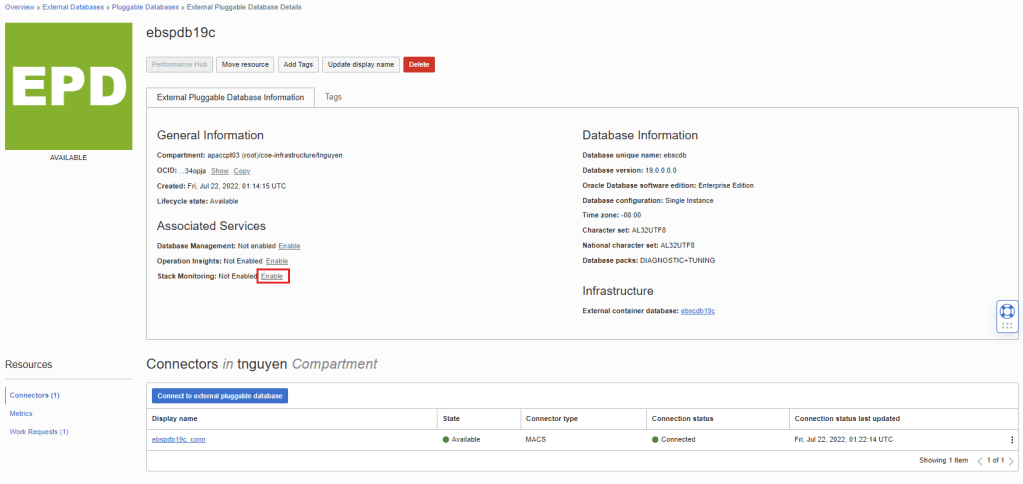Copy the OCID to clipboard
The height and width of the screenshot is (484, 1023).
coord(242,171)
